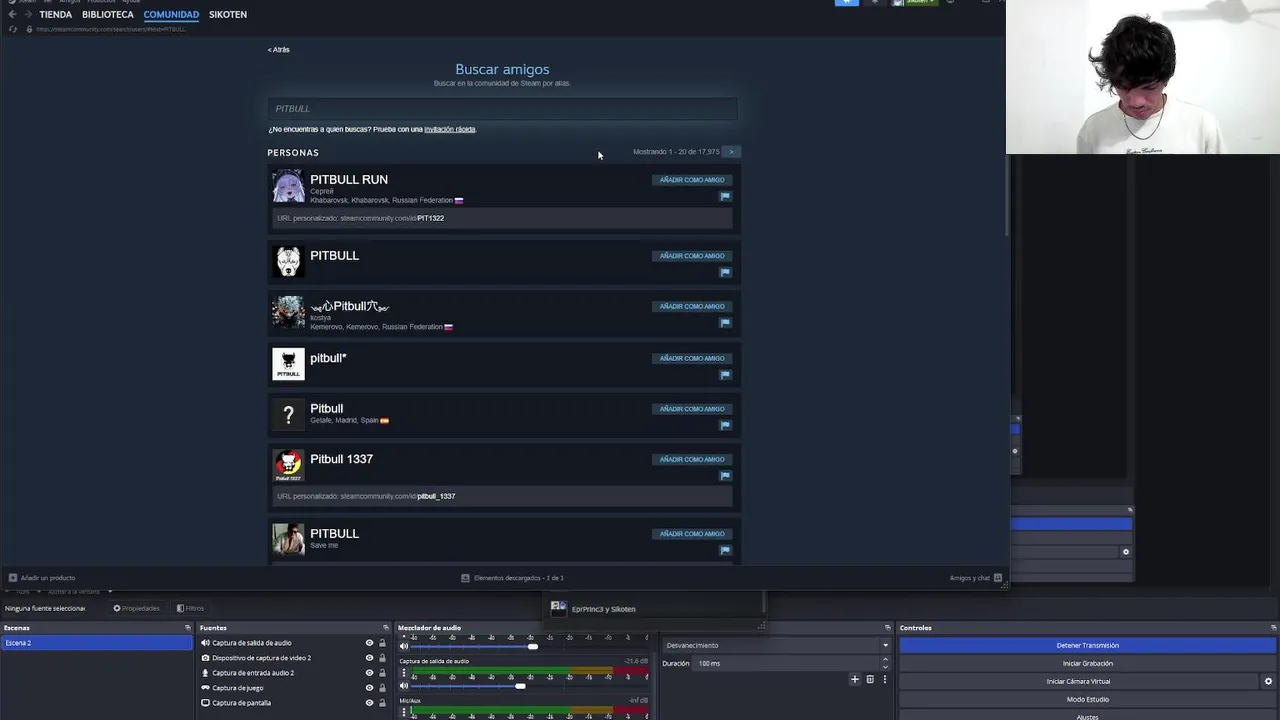The image size is (1280, 720).
Task: Add the kostya Pitbull user as friend
Action: 692,306
